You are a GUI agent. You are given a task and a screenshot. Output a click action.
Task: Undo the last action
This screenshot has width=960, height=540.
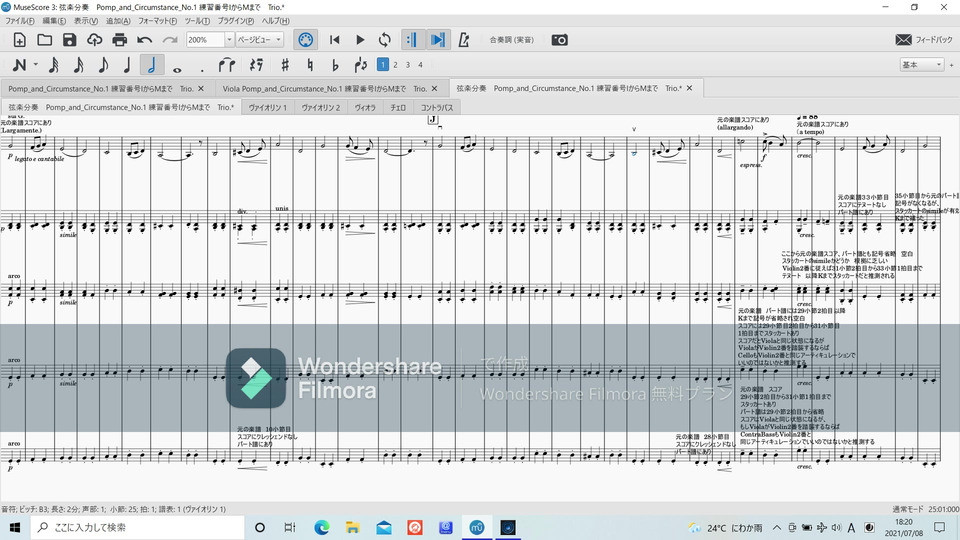(144, 40)
